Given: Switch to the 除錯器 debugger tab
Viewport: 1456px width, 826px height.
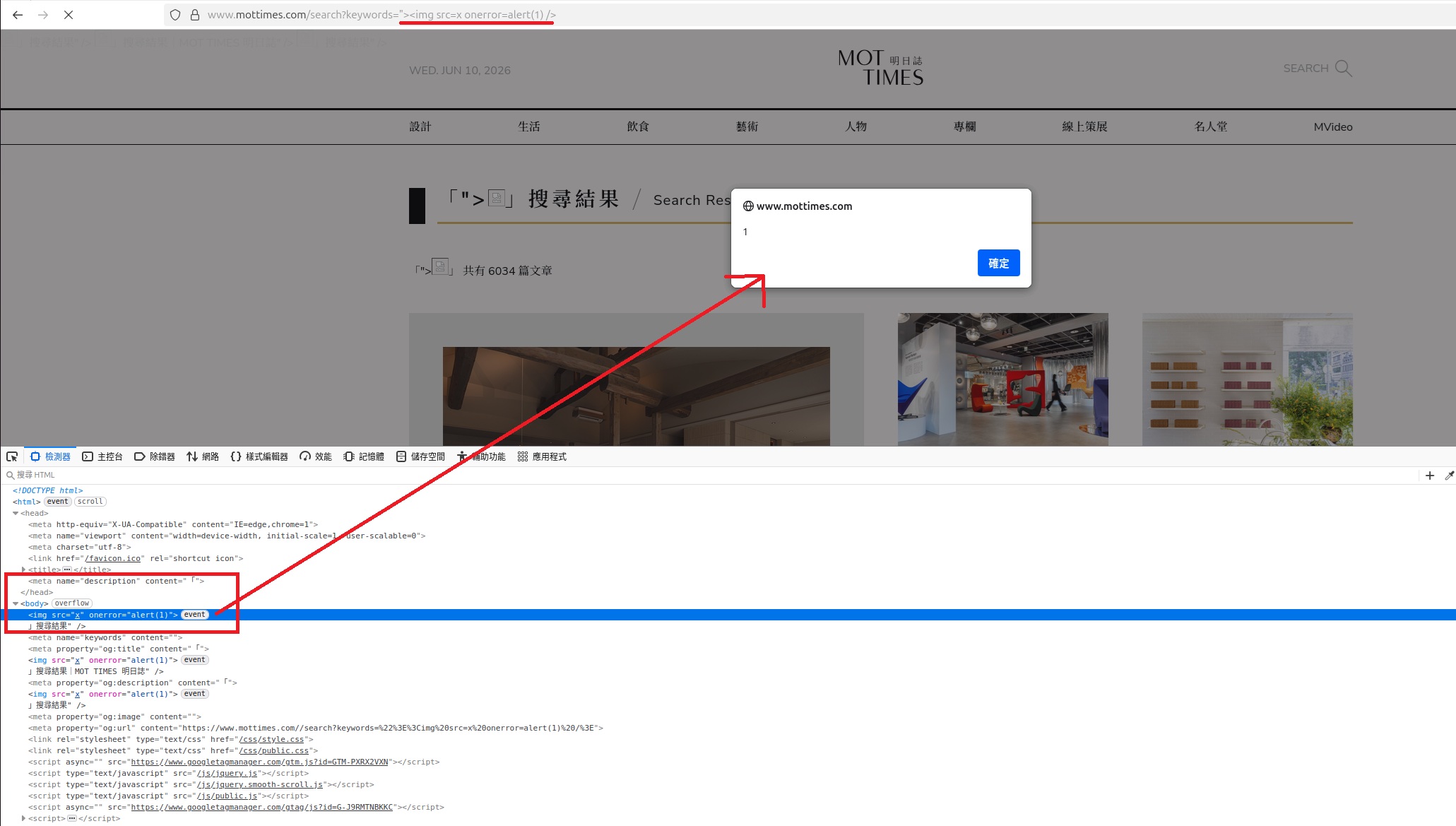Looking at the screenshot, I should [155, 456].
